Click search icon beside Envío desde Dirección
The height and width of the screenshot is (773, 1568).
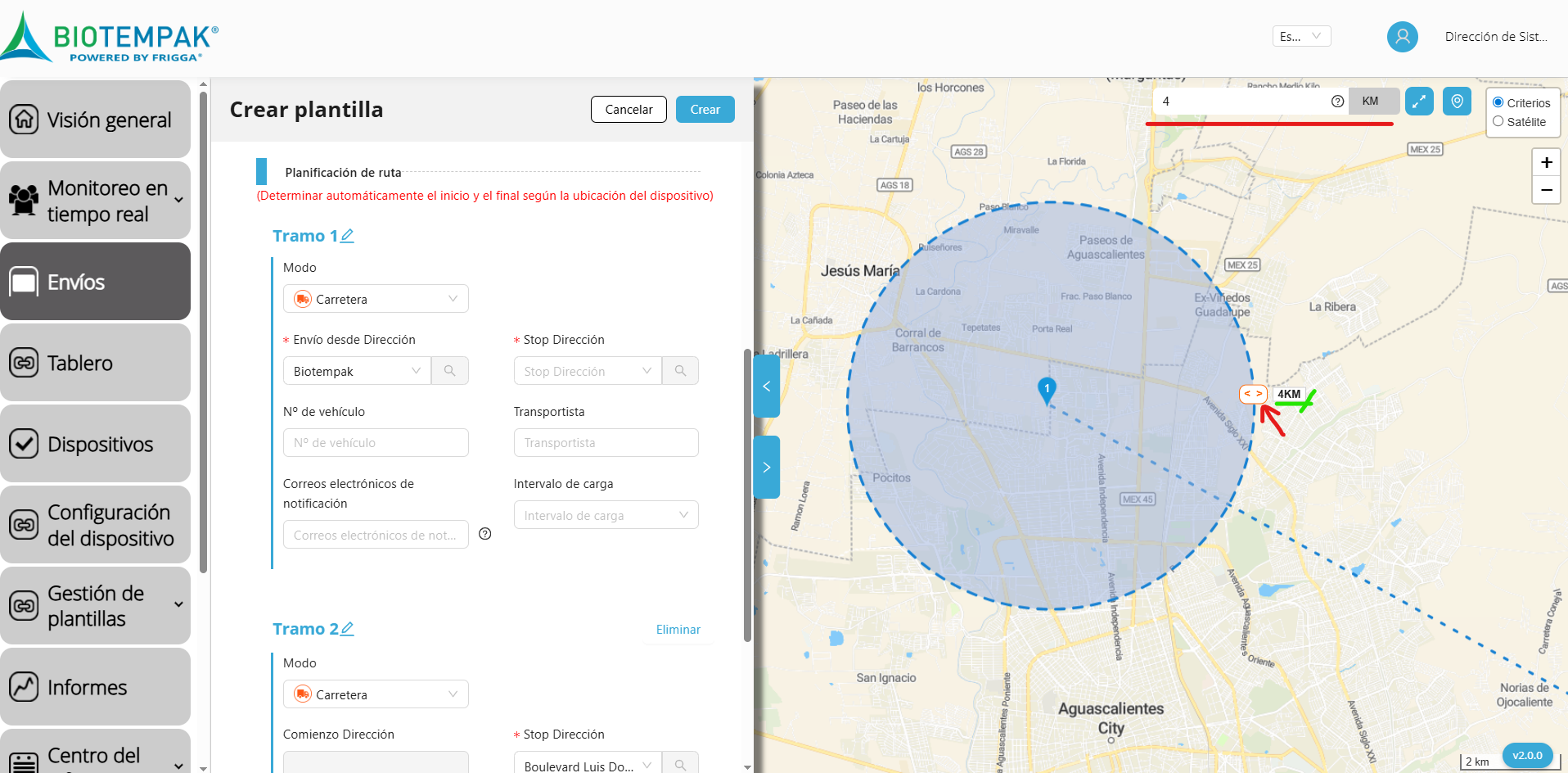(x=449, y=371)
